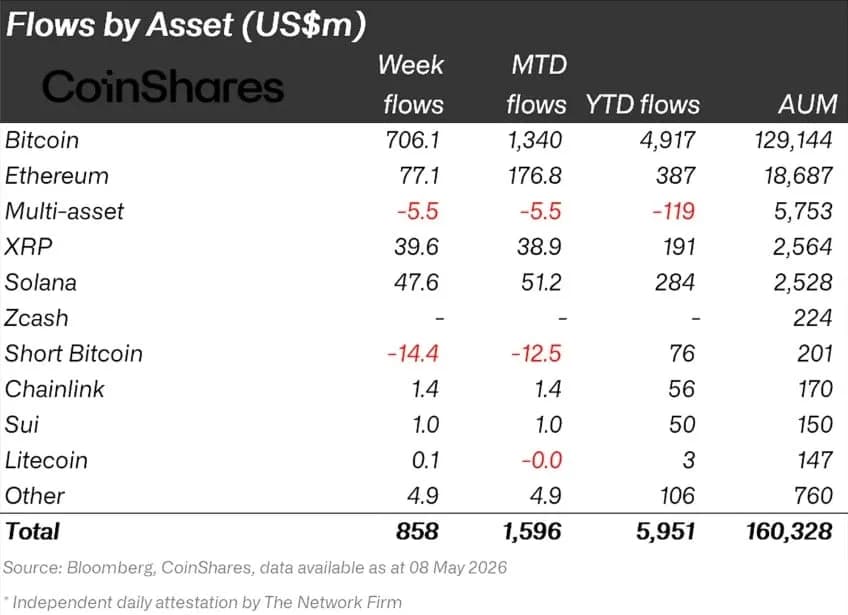Select the Bitcoin row label
Image resolution: width=848 pixels, height=615 pixels.
click(x=42, y=140)
